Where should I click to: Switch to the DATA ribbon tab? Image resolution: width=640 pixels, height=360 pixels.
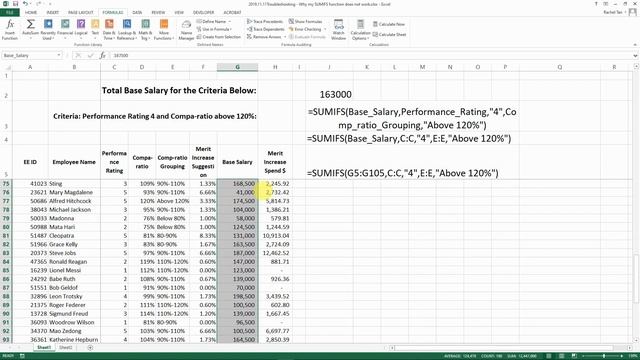tap(137, 12)
